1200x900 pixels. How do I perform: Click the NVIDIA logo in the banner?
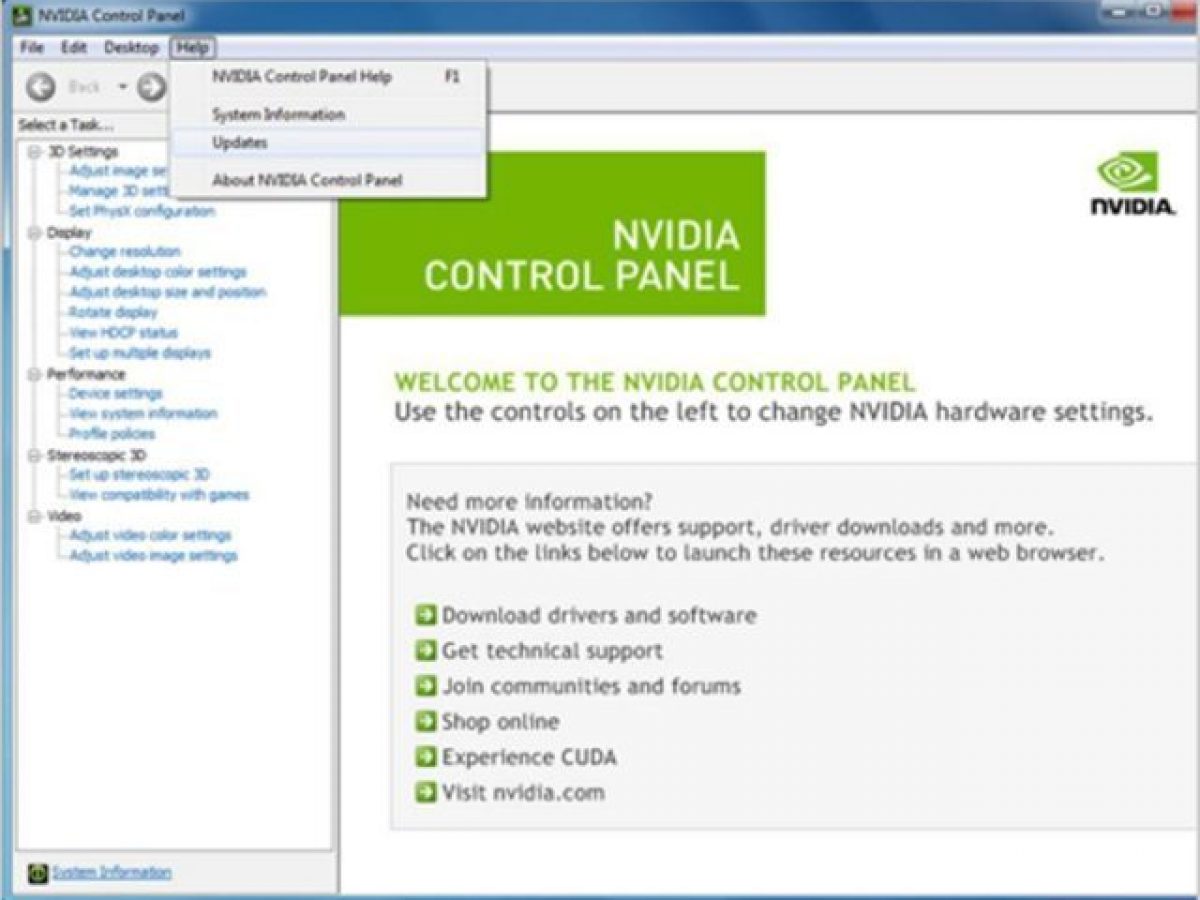(x=1132, y=184)
